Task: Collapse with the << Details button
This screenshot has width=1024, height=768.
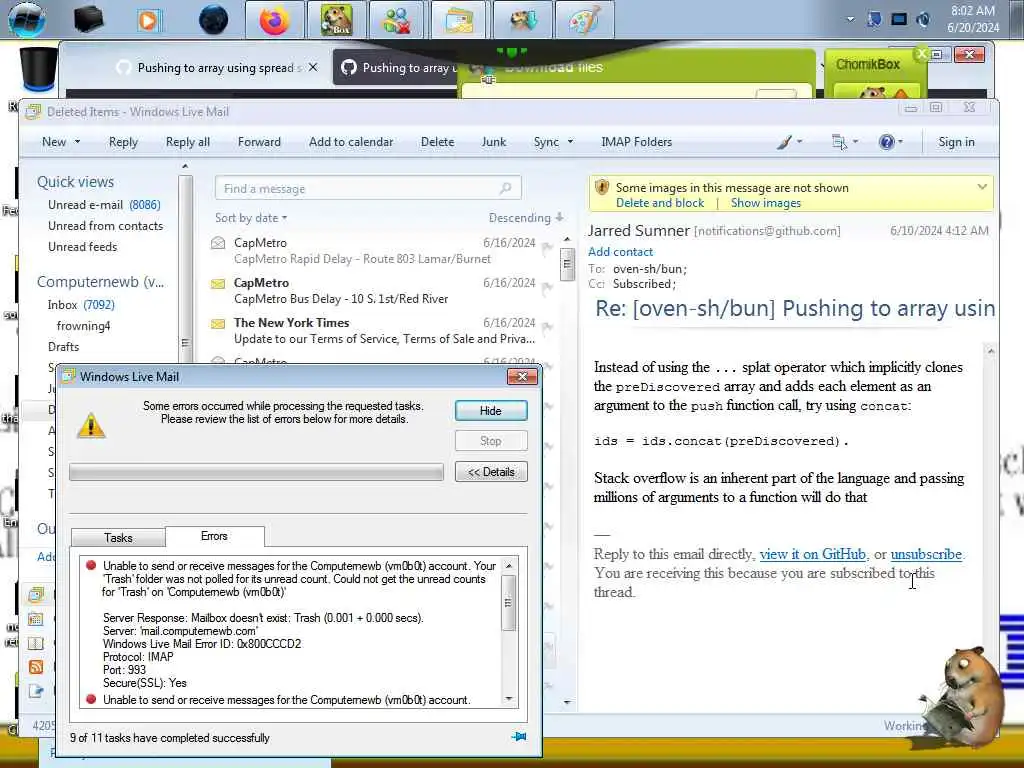Action: click(491, 472)
